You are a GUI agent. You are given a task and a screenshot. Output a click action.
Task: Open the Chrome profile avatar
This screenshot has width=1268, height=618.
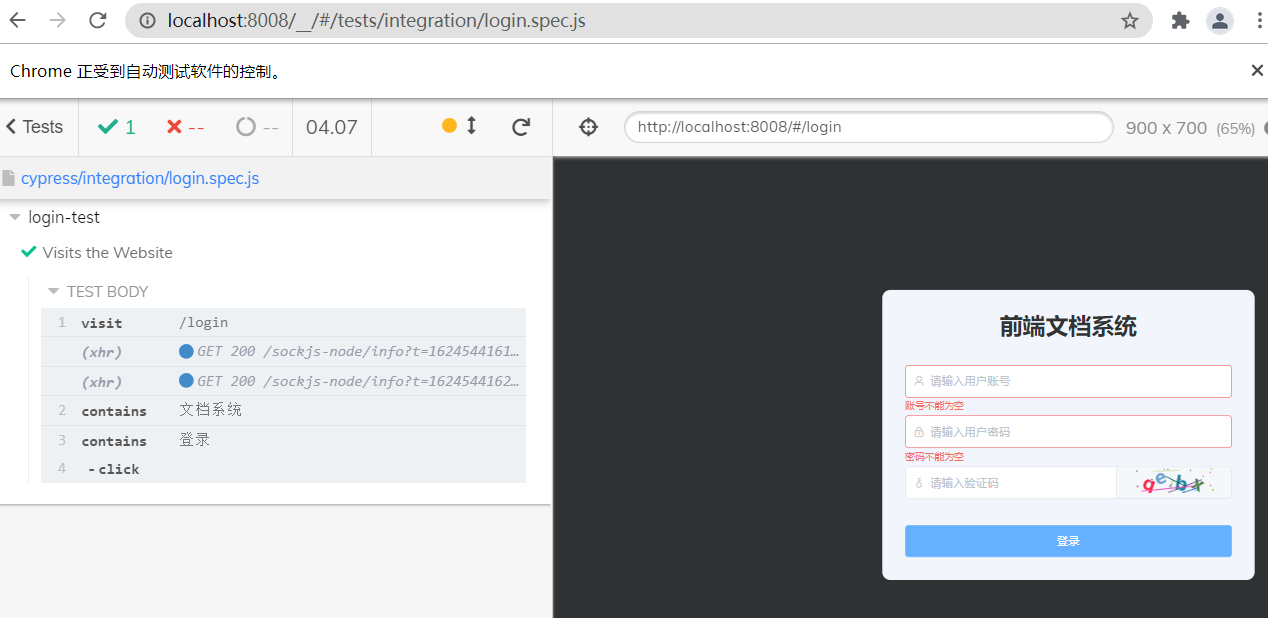(1219, 21)
